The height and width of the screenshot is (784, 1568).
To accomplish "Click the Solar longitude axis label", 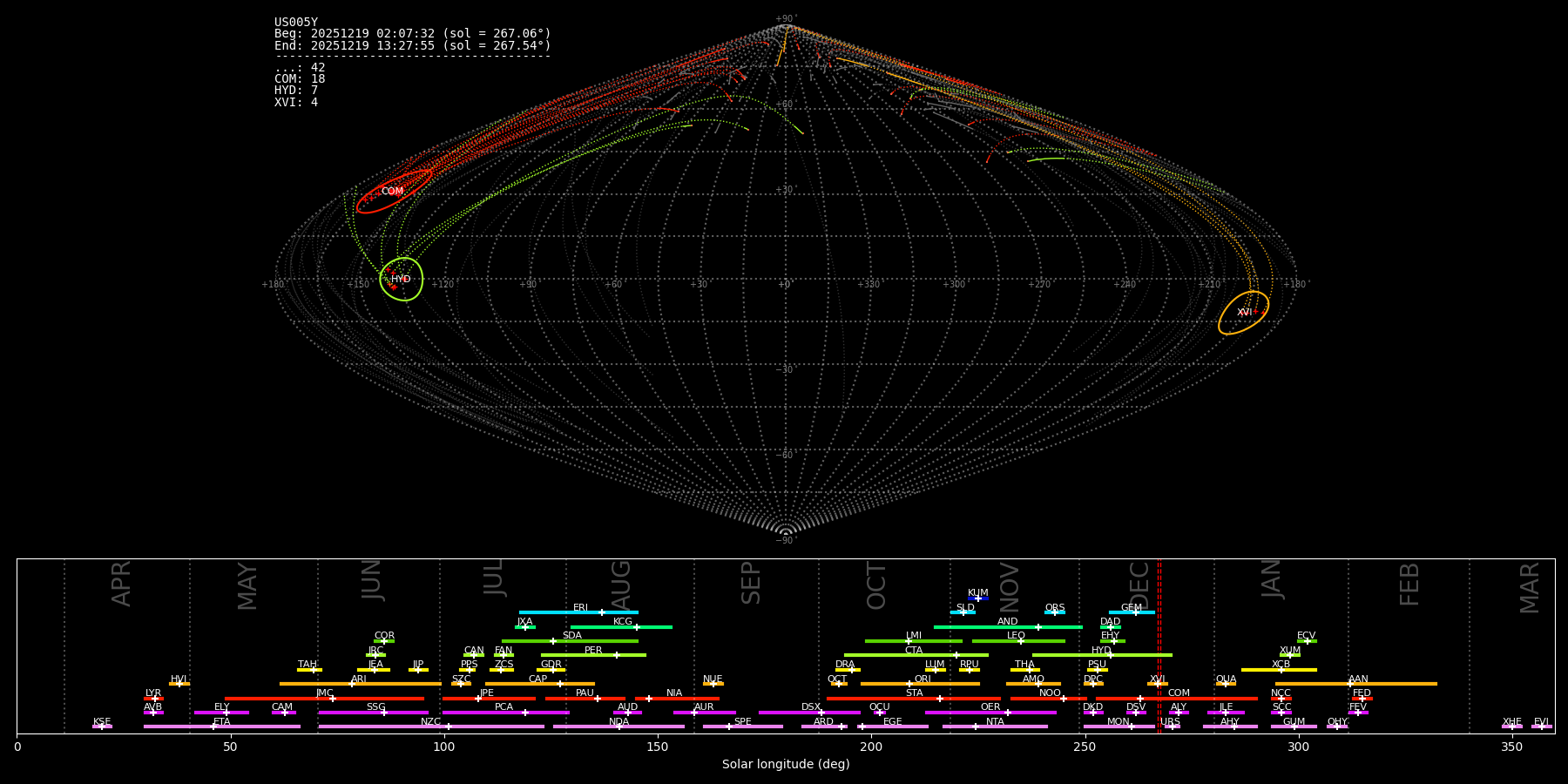I will [x=785, y=765].
